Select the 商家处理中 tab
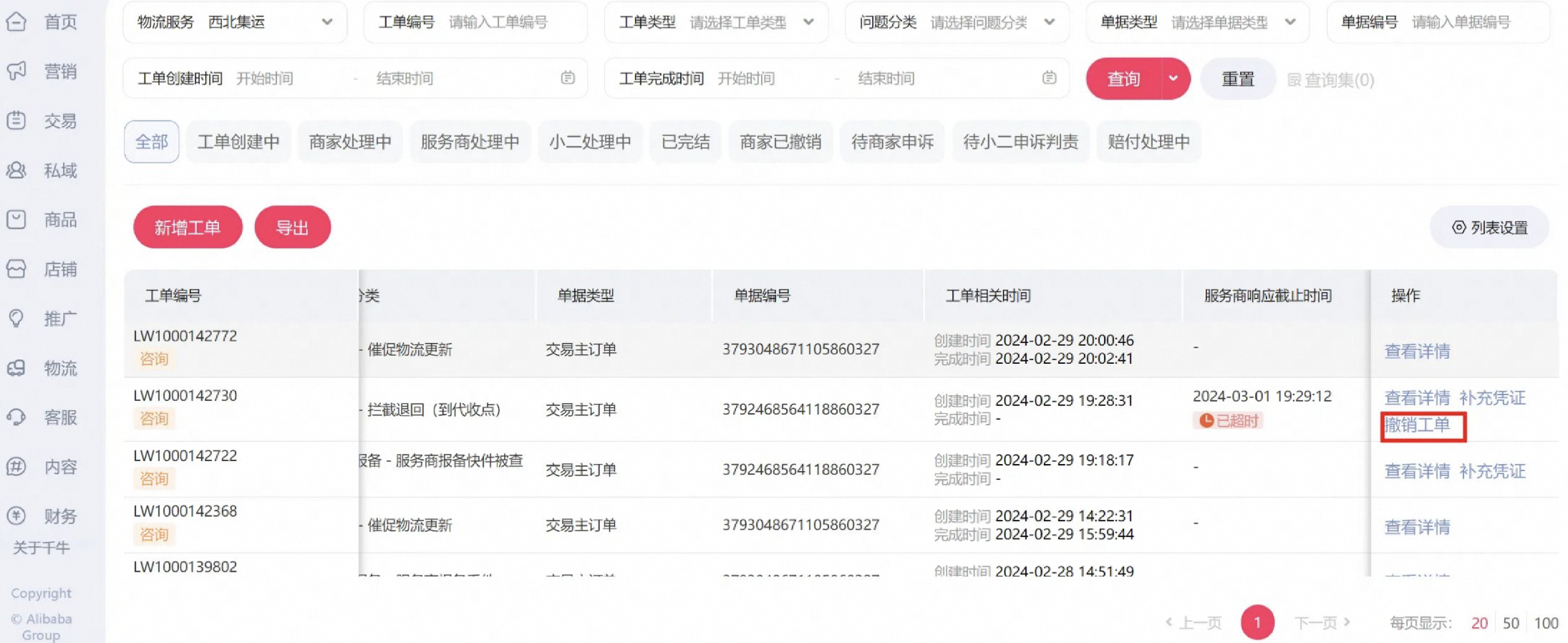The height and width of the screenshot is (643, 1568). [350, 142]
